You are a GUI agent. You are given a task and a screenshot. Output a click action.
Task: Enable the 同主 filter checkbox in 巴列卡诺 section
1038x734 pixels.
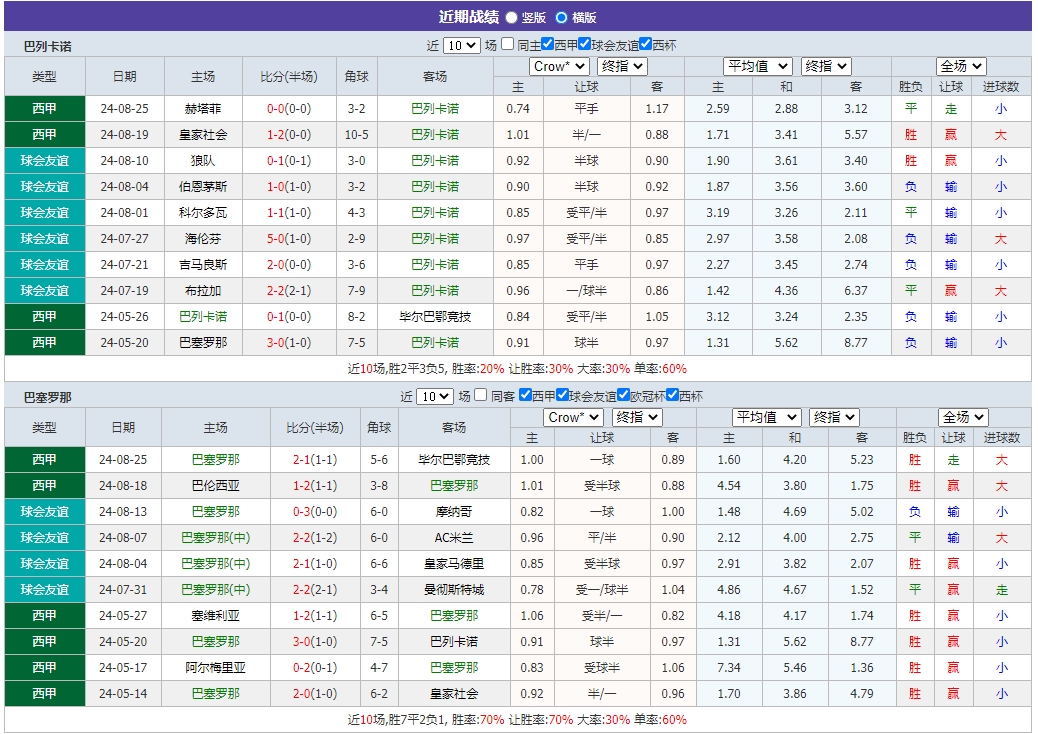point(508,45)
